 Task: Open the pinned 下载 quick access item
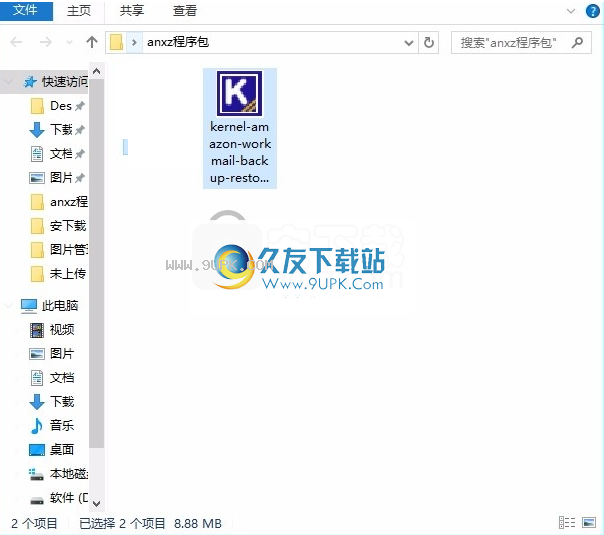click(x=61, y=129)
